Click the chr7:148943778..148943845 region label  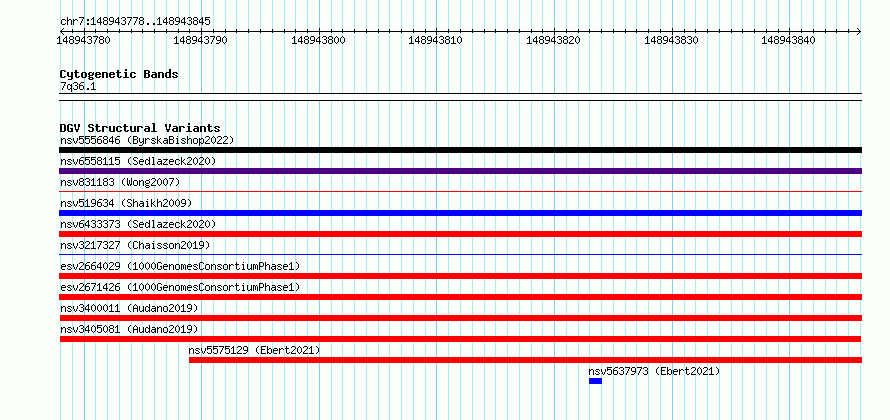(x=135, y=21)
